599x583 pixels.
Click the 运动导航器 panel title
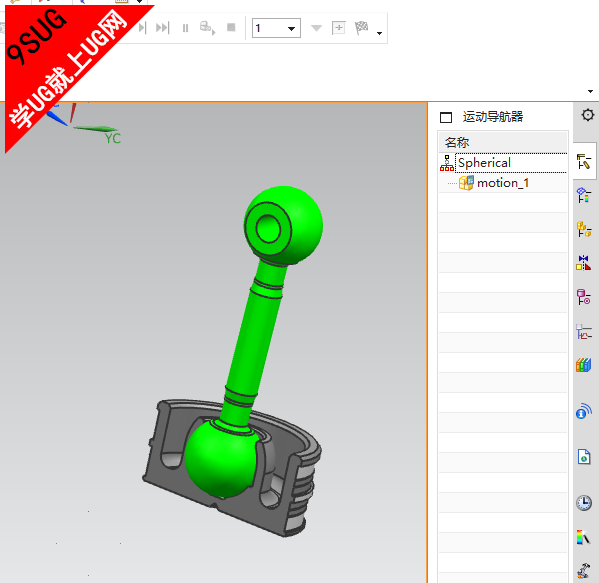[x=493, y=117]
